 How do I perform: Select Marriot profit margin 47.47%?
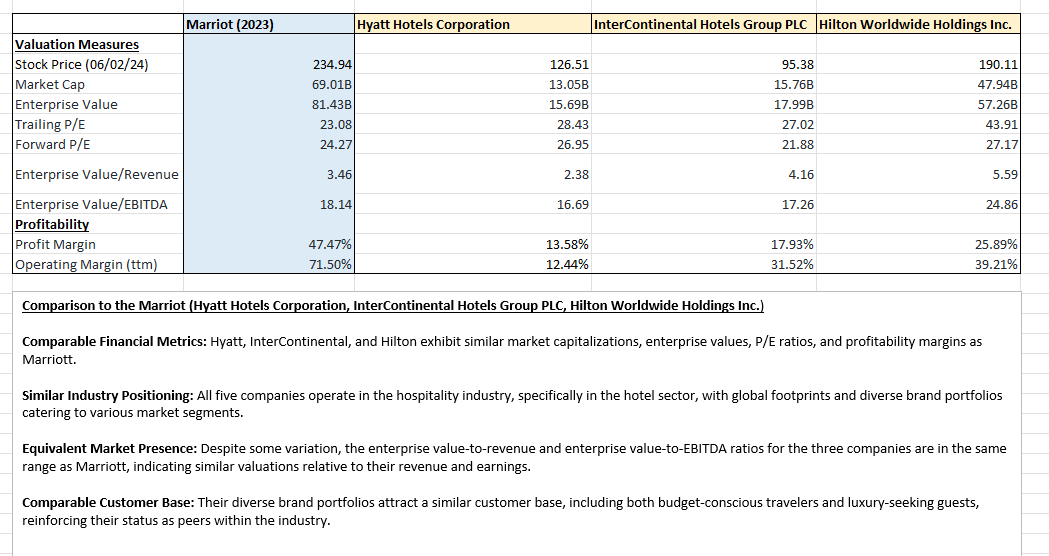(269, 245)
